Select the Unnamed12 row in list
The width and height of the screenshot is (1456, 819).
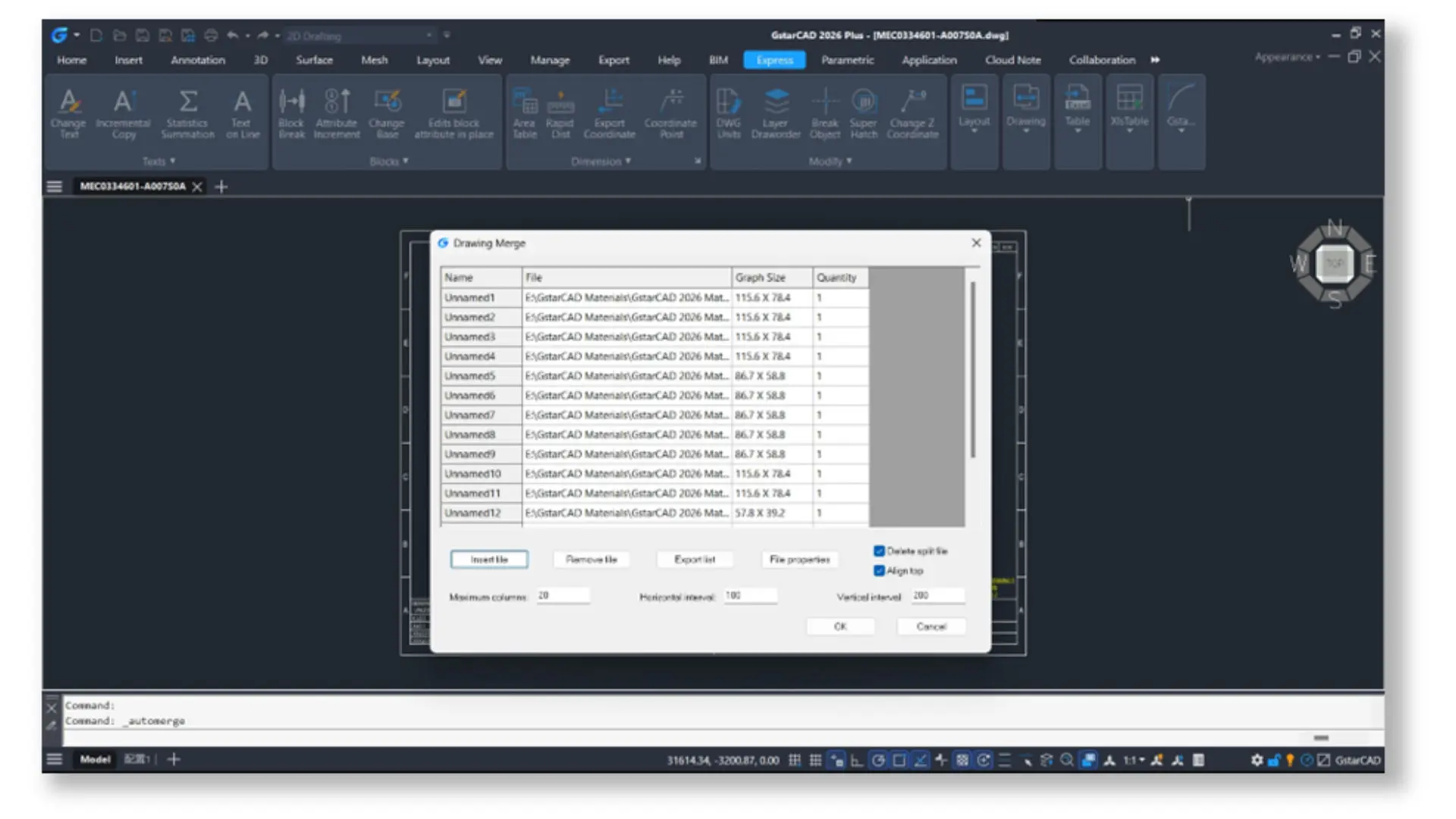(x=654, y=513)
